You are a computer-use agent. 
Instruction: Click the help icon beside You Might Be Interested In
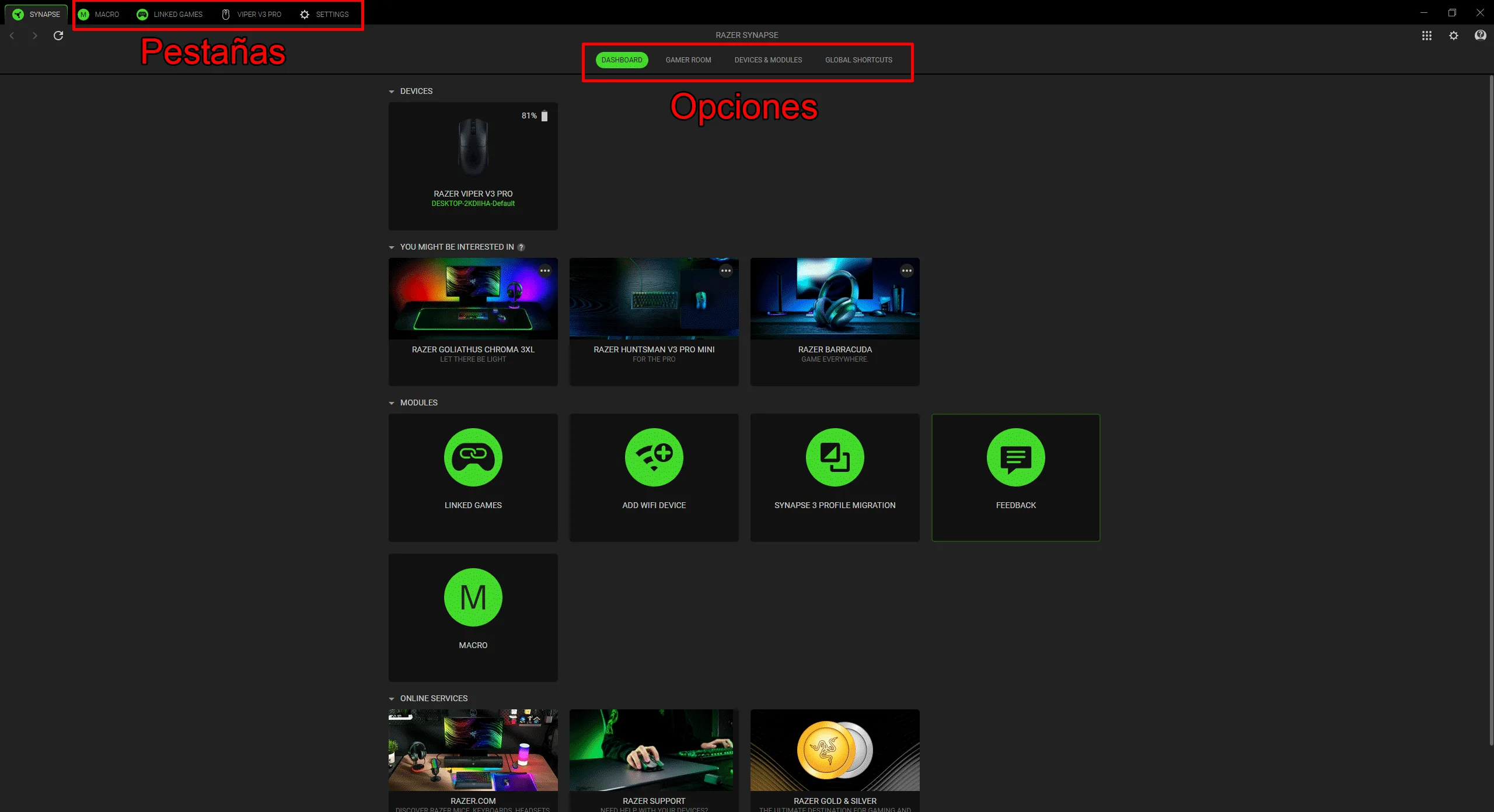pyautogui.click(x=521, y=247)
